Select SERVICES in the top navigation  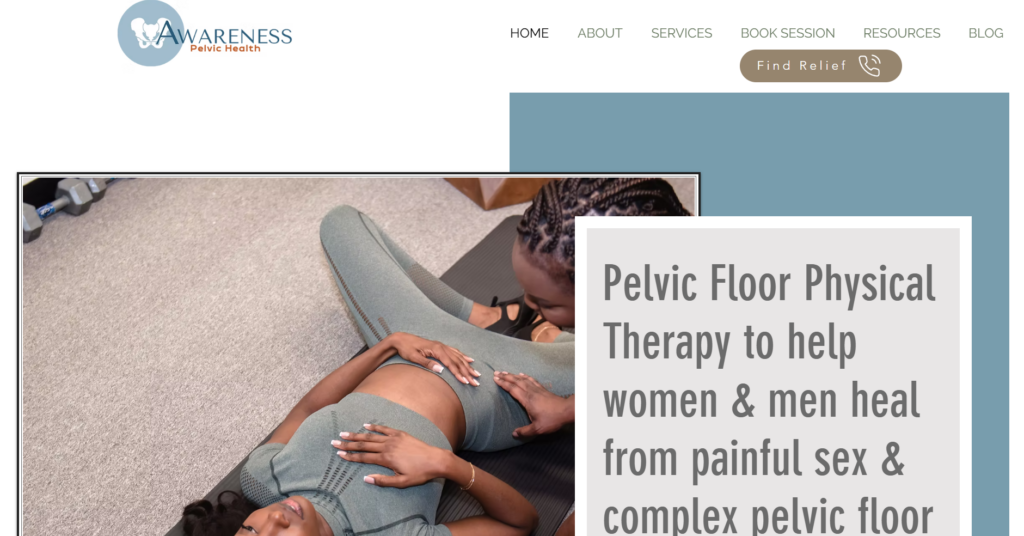coord(681,33)
